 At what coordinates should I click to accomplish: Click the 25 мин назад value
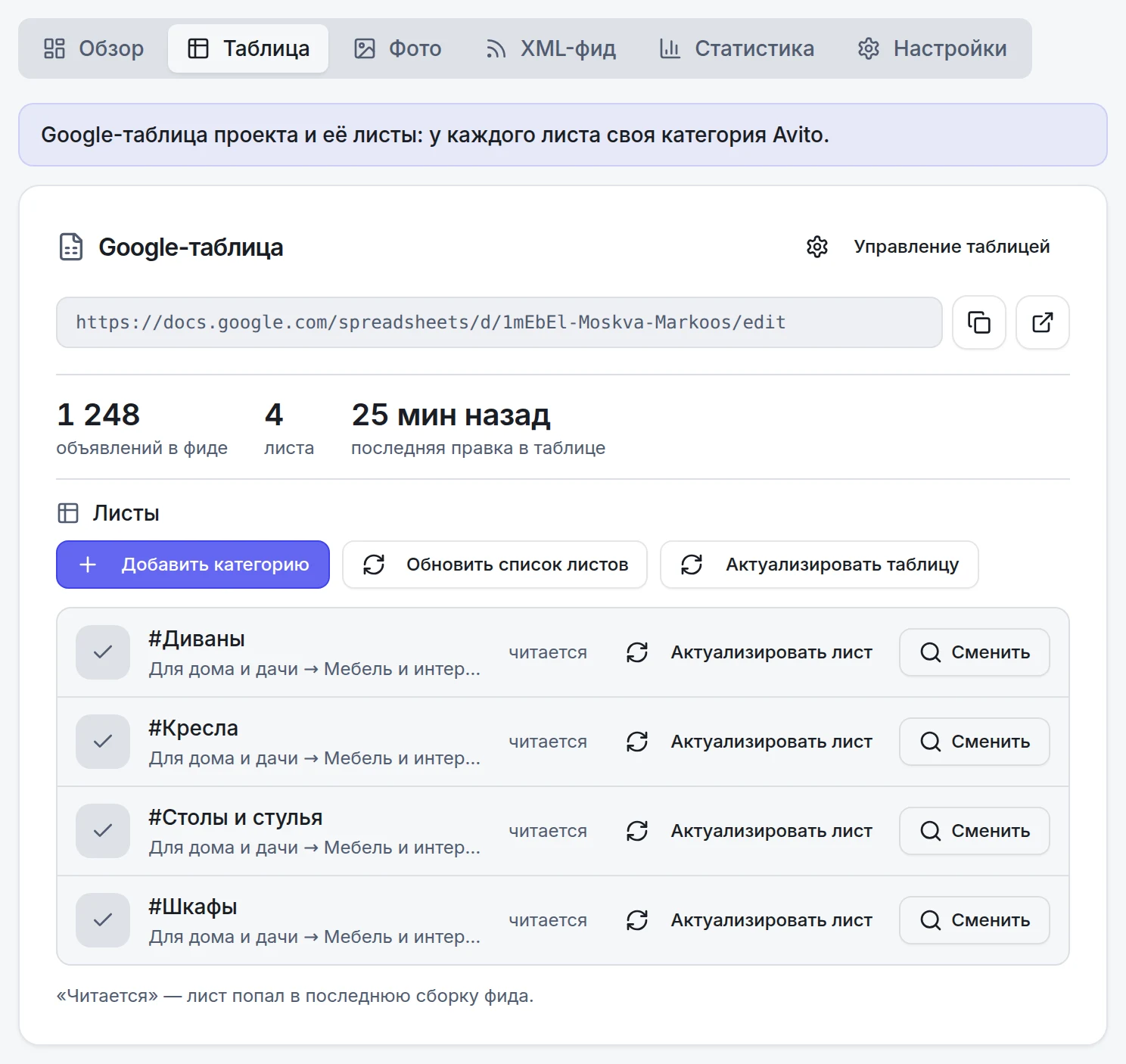tap(451, 415)
